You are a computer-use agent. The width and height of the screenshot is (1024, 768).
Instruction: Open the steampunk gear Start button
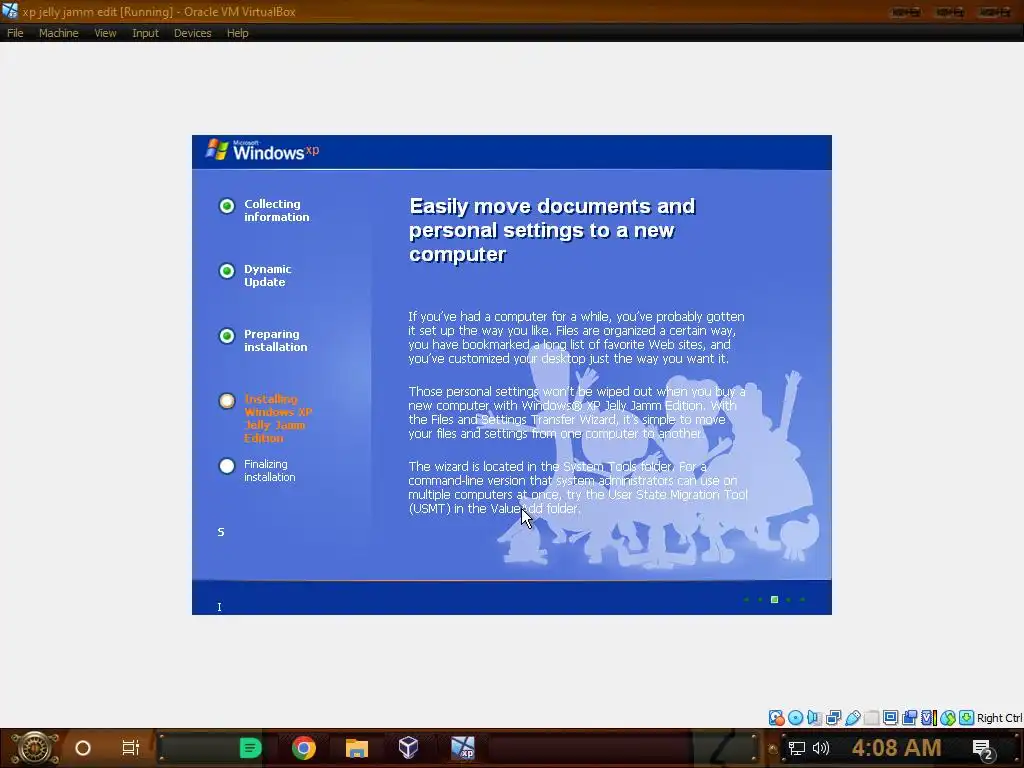pyautogui.click(x=34, y=748)
